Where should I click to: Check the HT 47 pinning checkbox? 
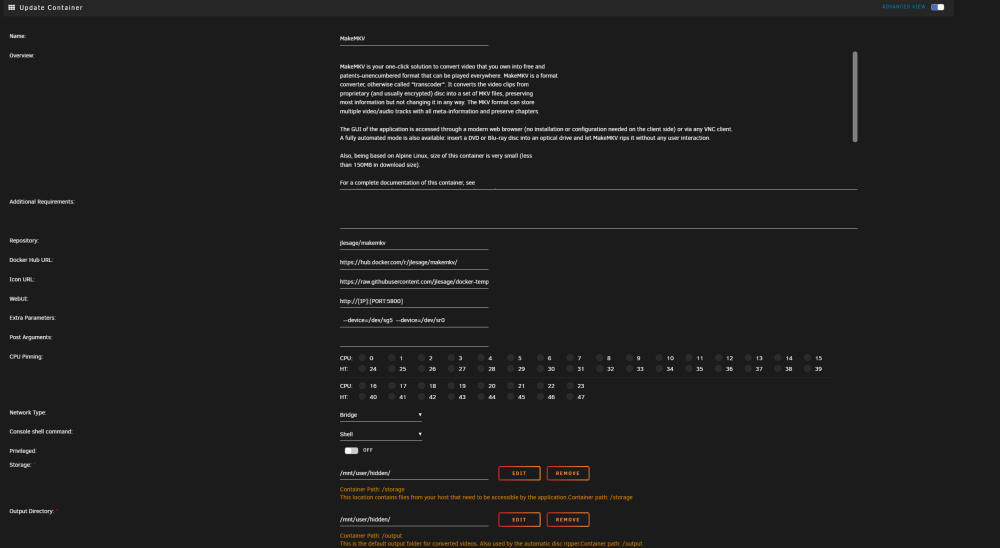[570, 397]
